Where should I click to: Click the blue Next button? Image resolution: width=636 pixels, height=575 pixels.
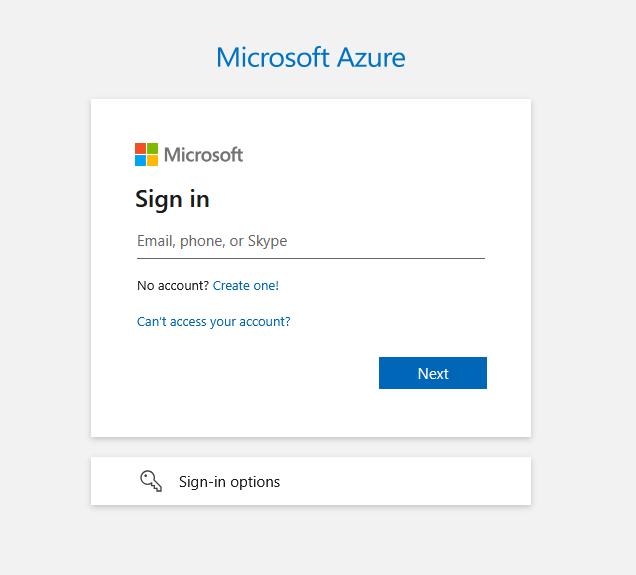[x=433, y=373]
